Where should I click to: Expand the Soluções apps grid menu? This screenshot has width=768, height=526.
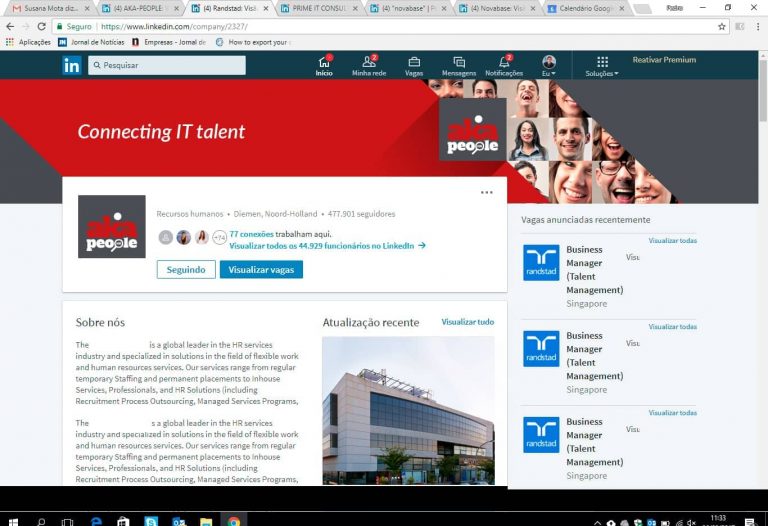602,66
